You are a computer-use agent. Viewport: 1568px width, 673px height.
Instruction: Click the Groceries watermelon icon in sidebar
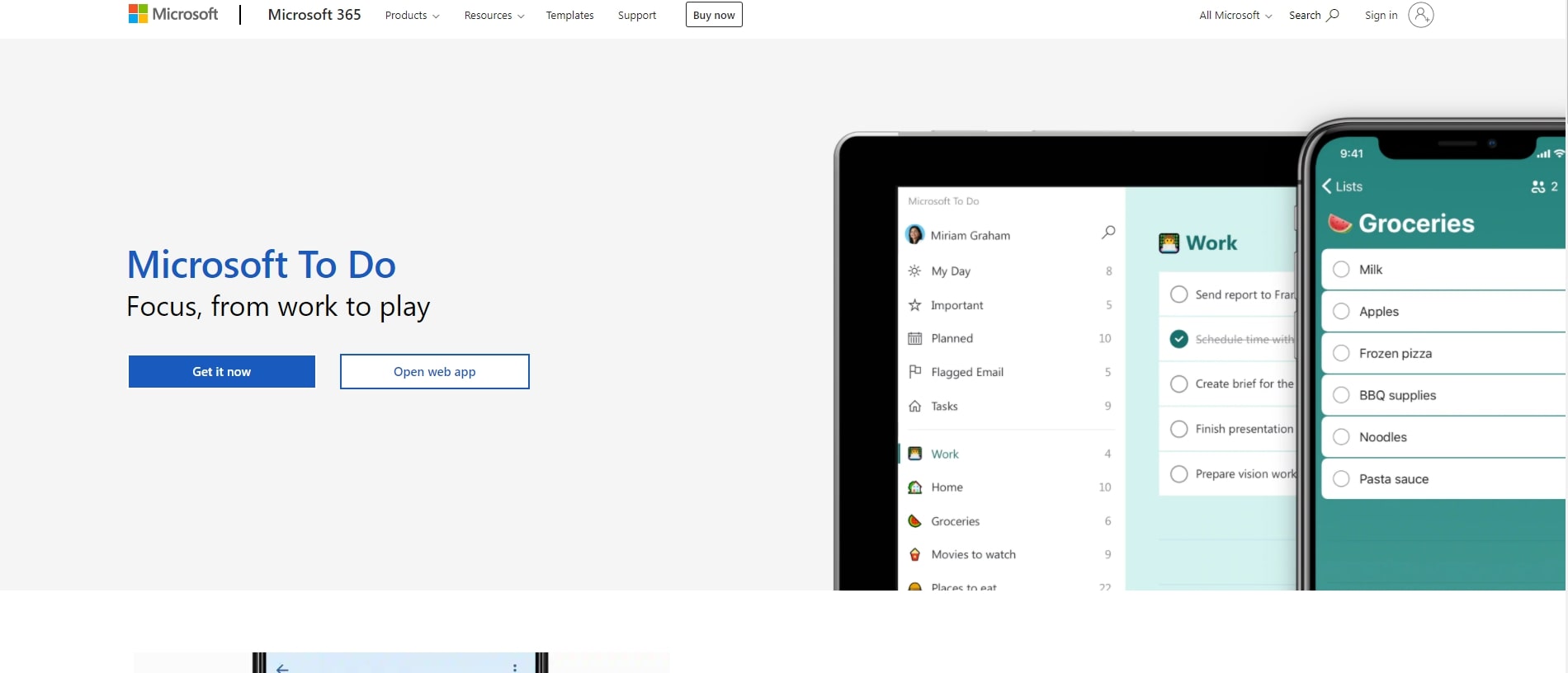click(x=914, y=521)
